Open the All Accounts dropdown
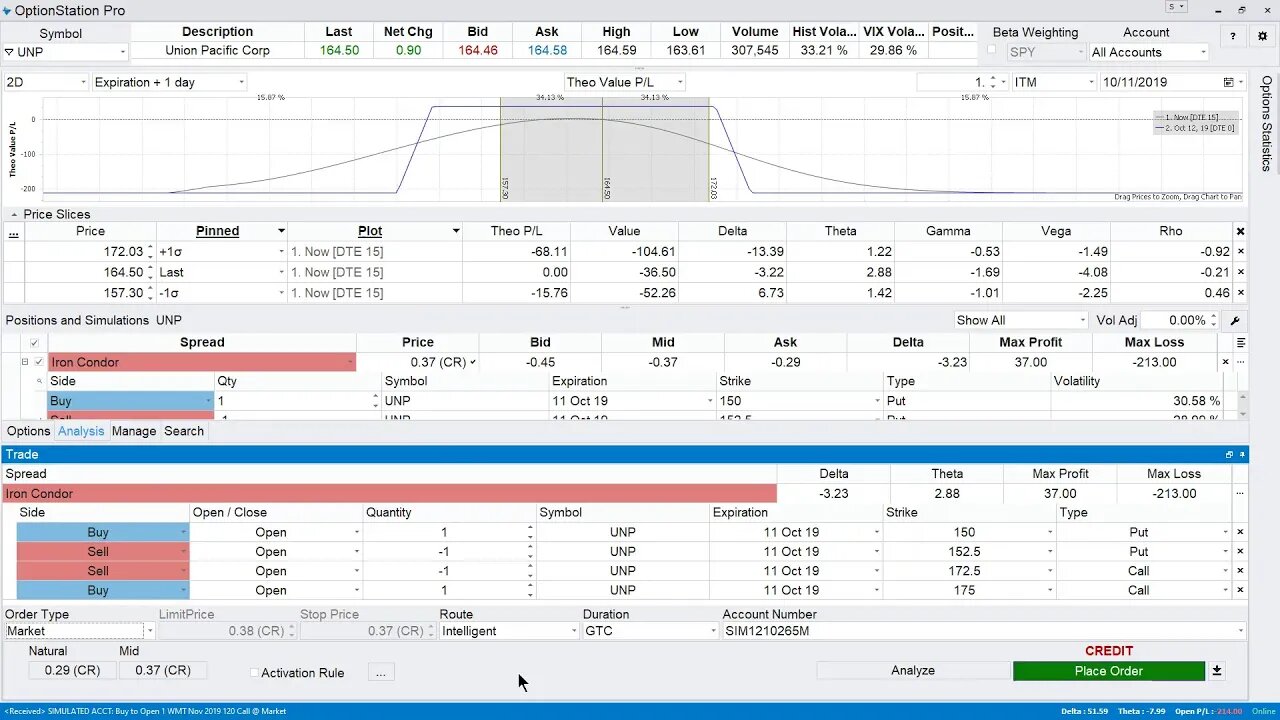This screenshot has height=720, width=1280. 1203,52
